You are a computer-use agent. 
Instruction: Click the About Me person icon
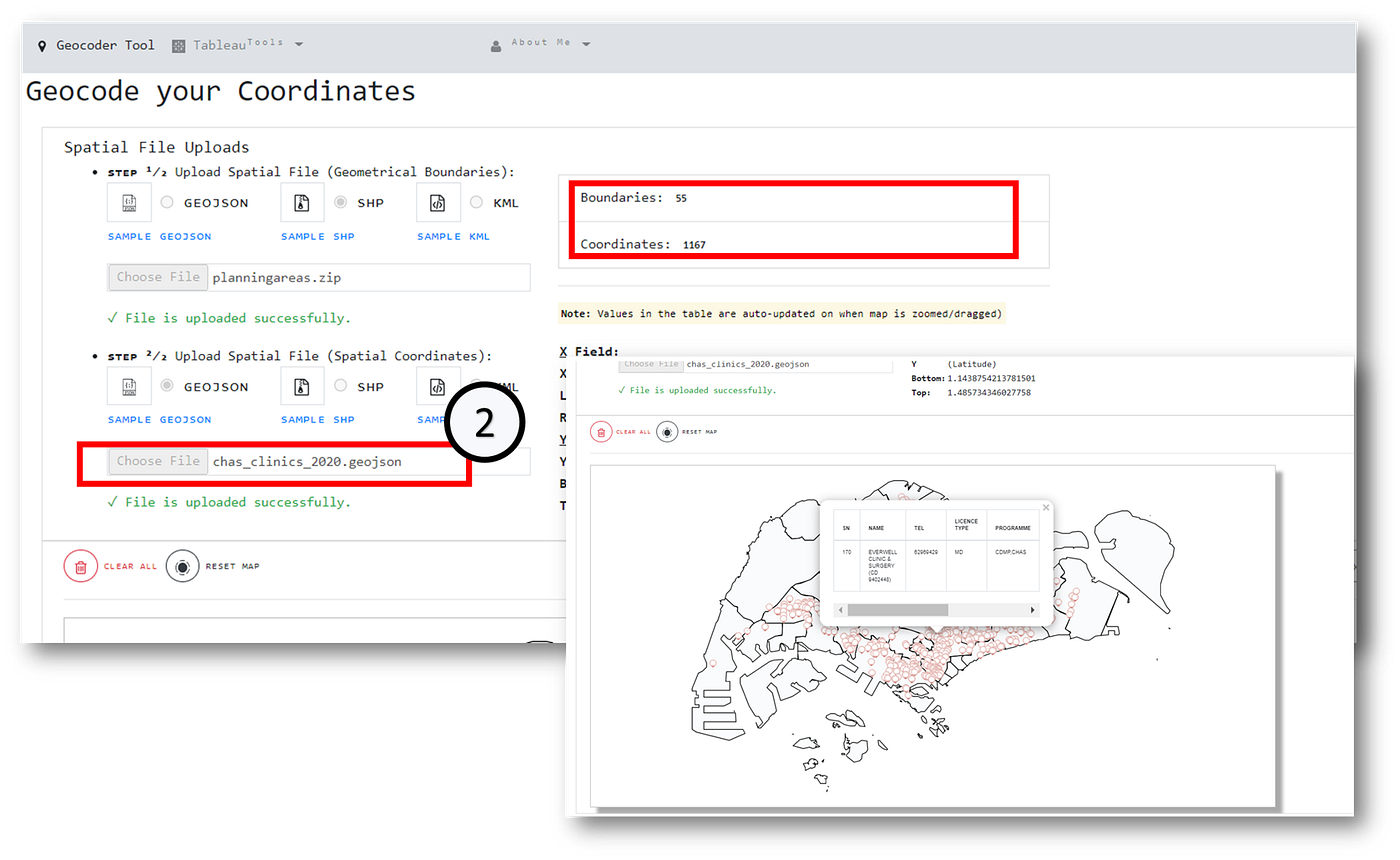(x=496, y=46)
